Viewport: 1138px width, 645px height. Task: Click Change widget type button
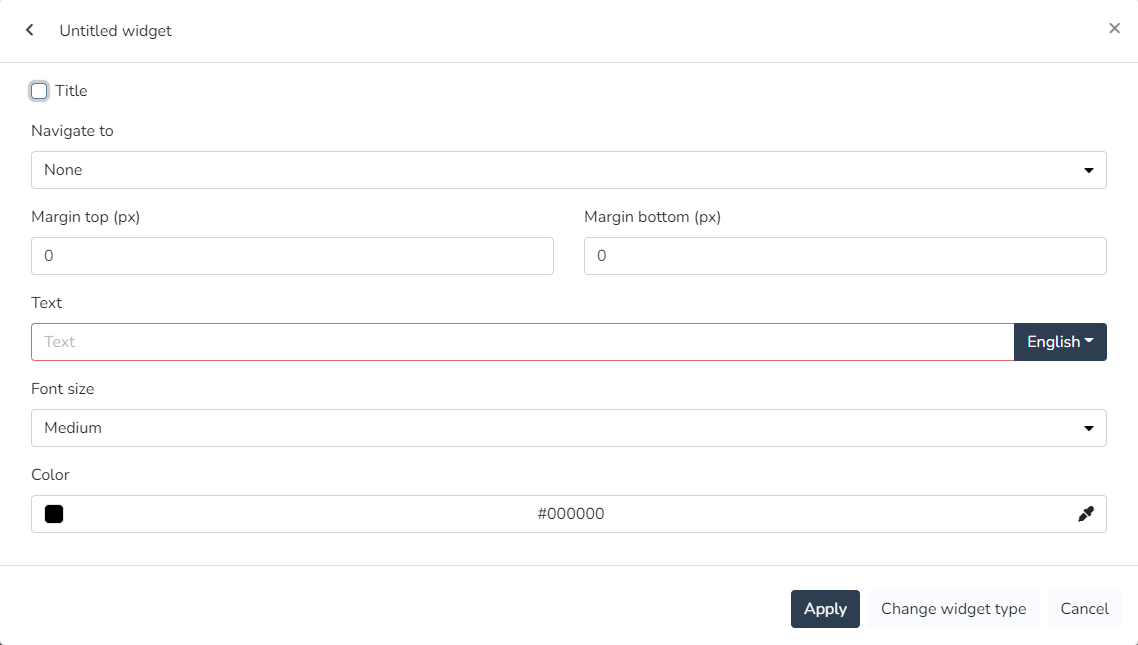[x=953, y=609]
